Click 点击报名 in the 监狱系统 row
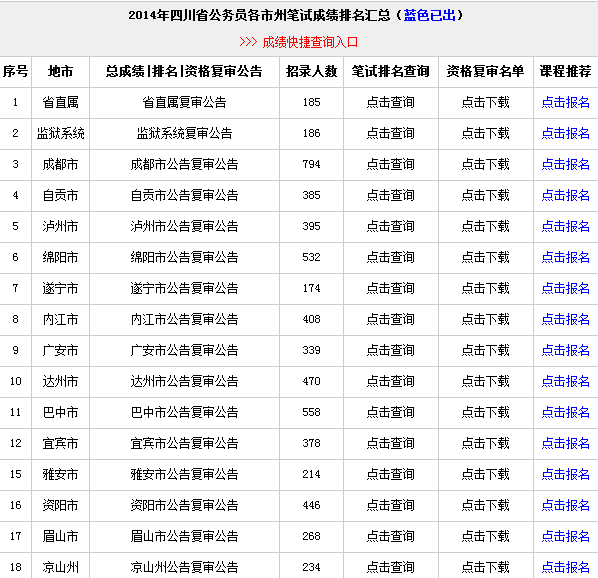598x578 pixels. pyautogui.click(x=566, y=133)
